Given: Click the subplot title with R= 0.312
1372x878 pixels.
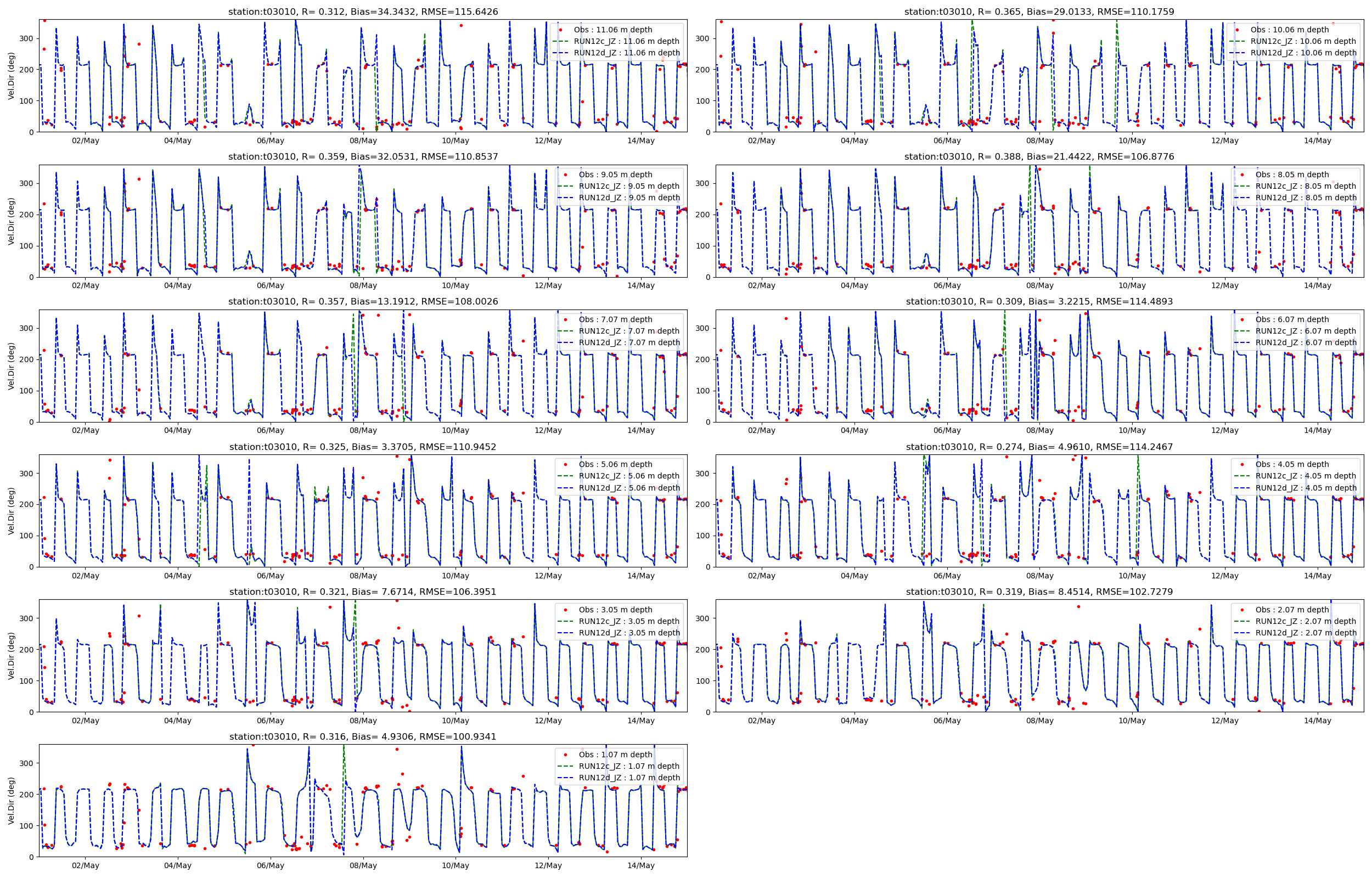Looking at the screenshot, I should point(363,12).
